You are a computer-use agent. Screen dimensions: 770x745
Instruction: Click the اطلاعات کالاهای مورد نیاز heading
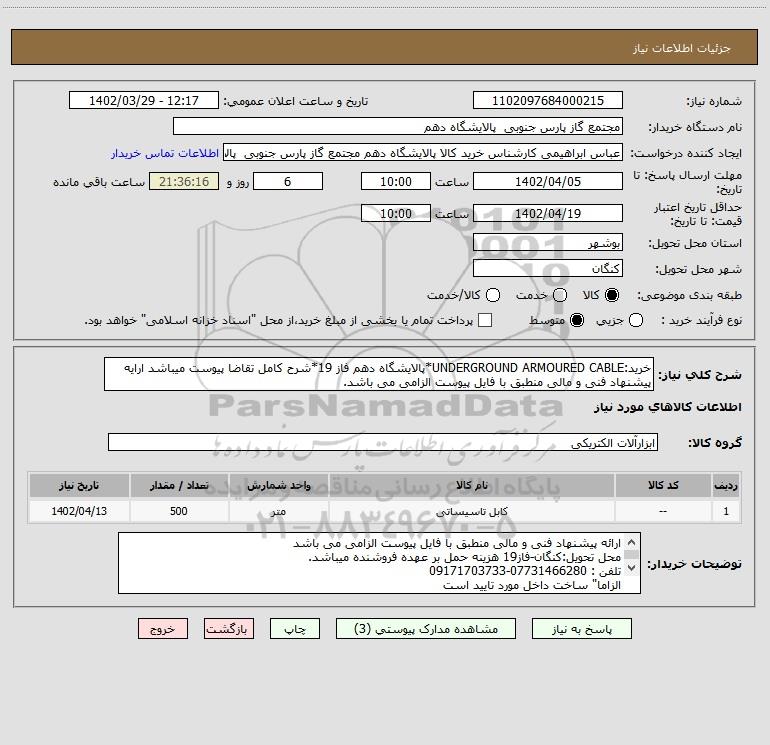pos(668,407)
